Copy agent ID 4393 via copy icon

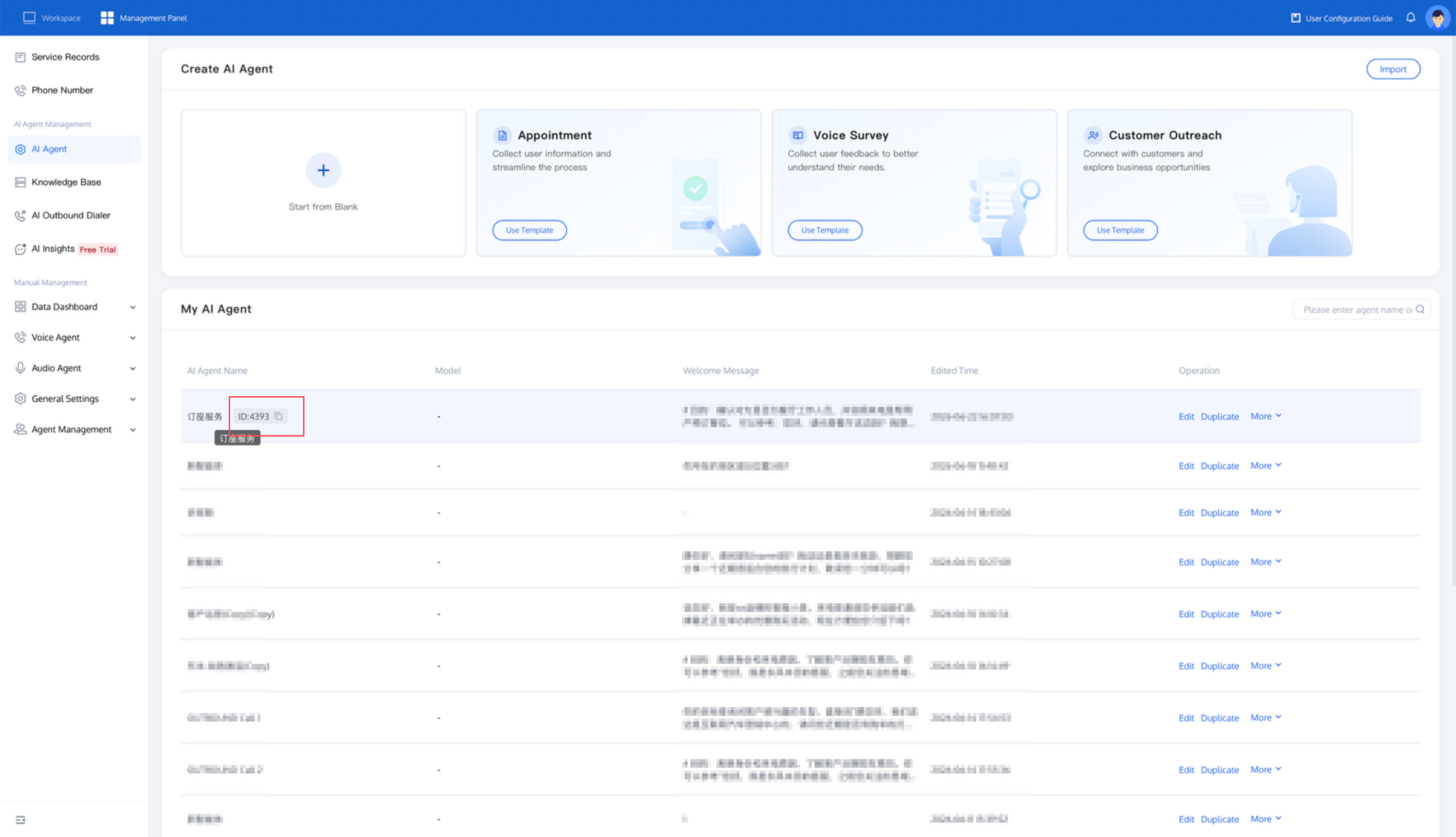(x=279, y=416)
